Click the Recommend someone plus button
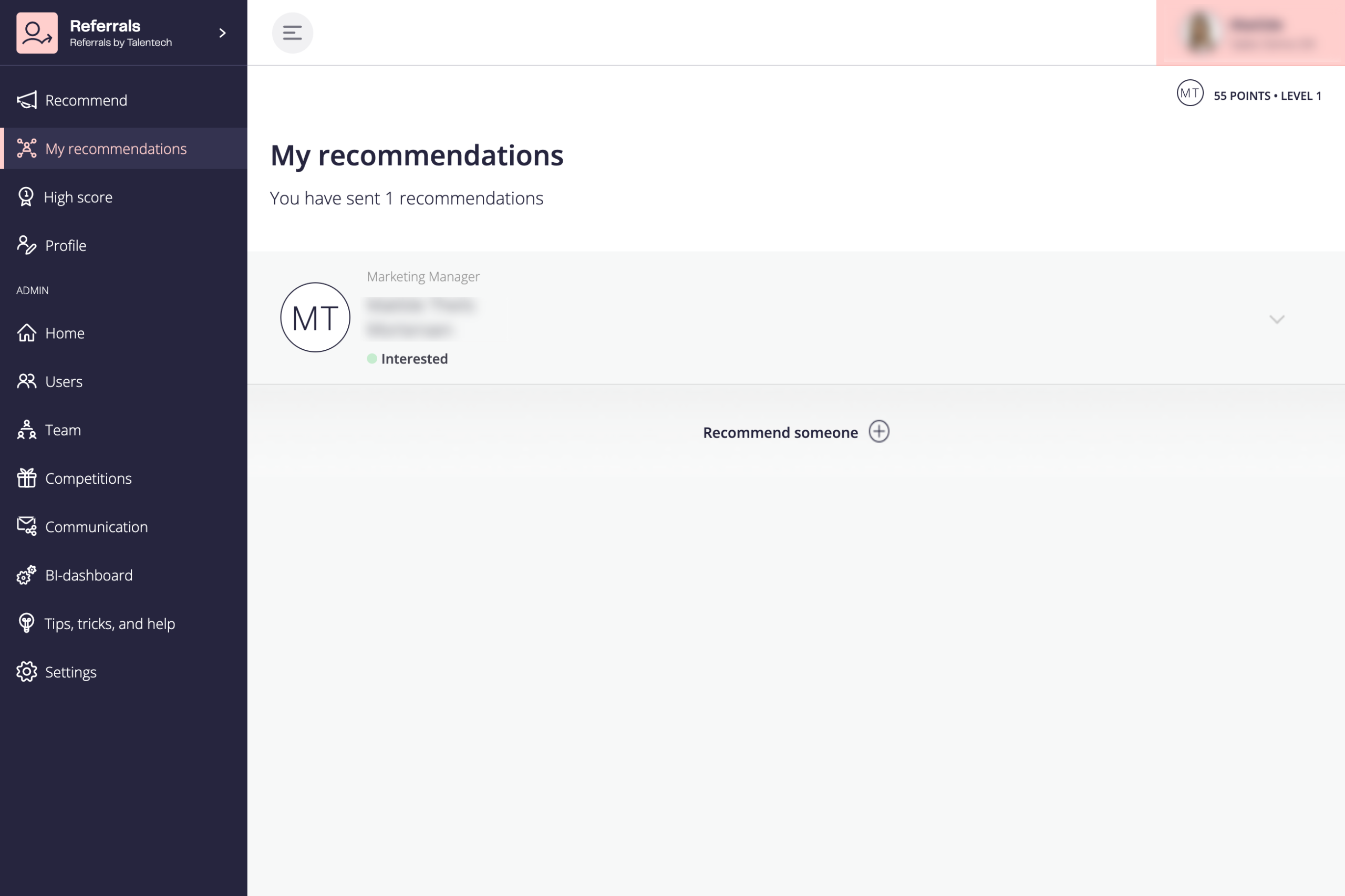This screenshot has width=1345, height=896. [878, 431]
